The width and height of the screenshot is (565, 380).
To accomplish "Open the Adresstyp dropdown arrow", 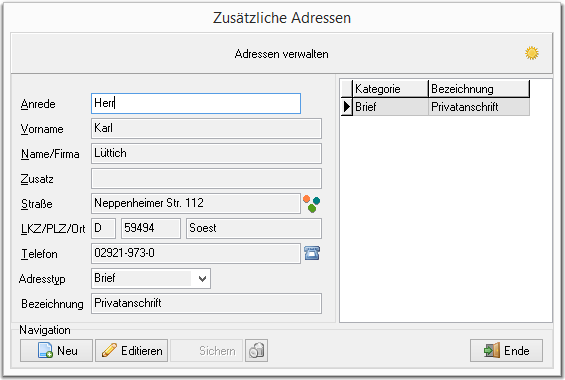I will click(x=202, y=278).
